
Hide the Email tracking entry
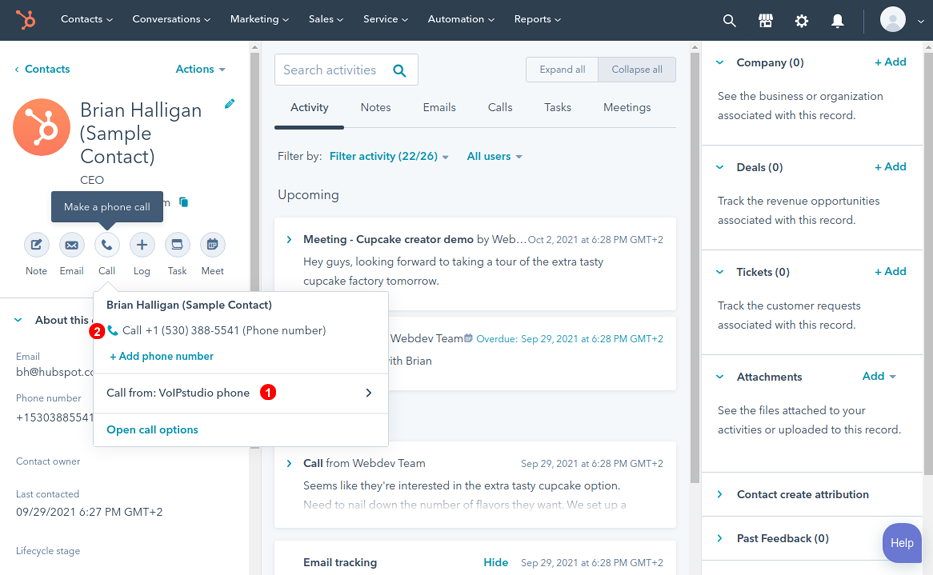[x=496, y=562]
